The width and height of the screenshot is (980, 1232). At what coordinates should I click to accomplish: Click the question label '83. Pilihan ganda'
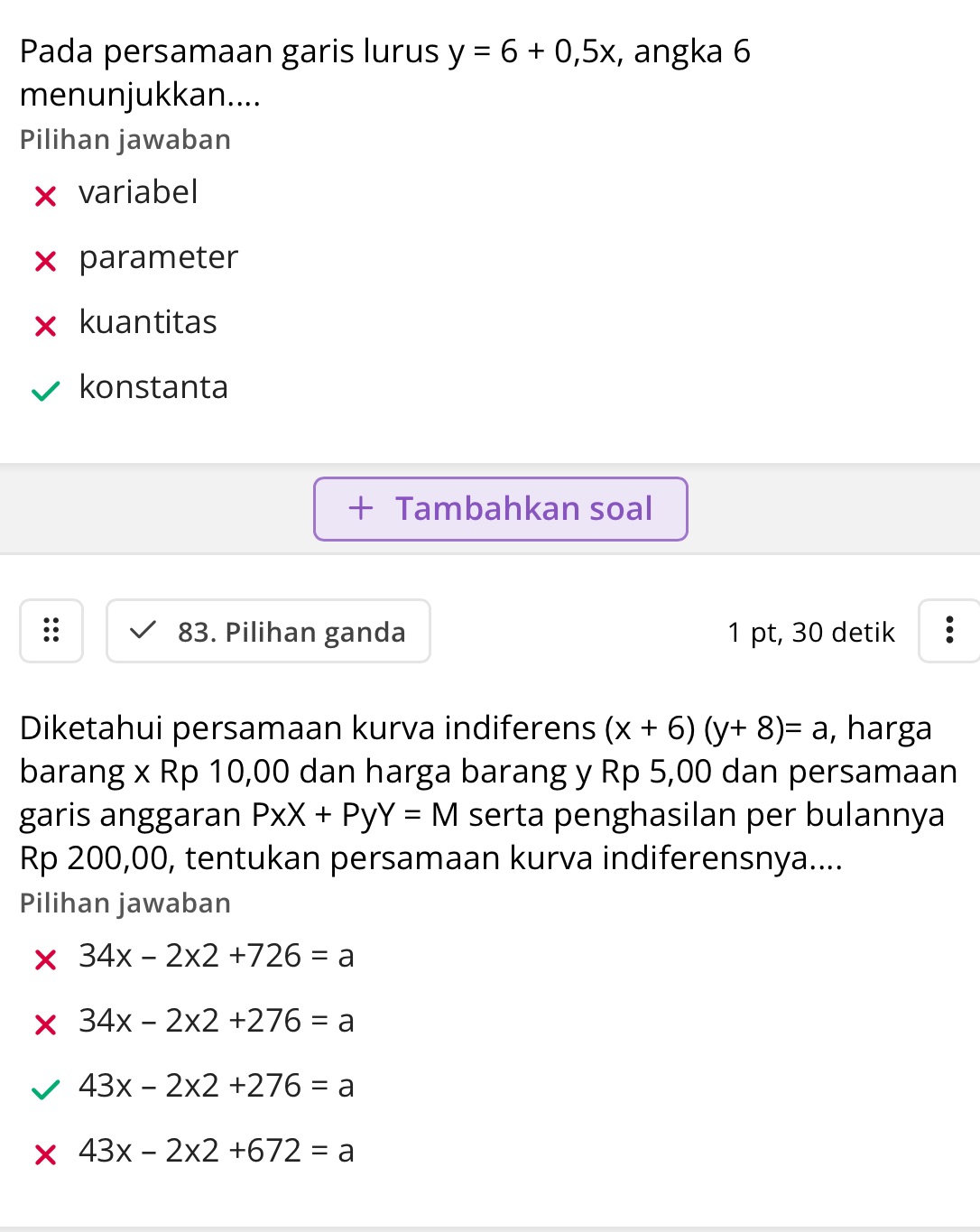point(291,631)
